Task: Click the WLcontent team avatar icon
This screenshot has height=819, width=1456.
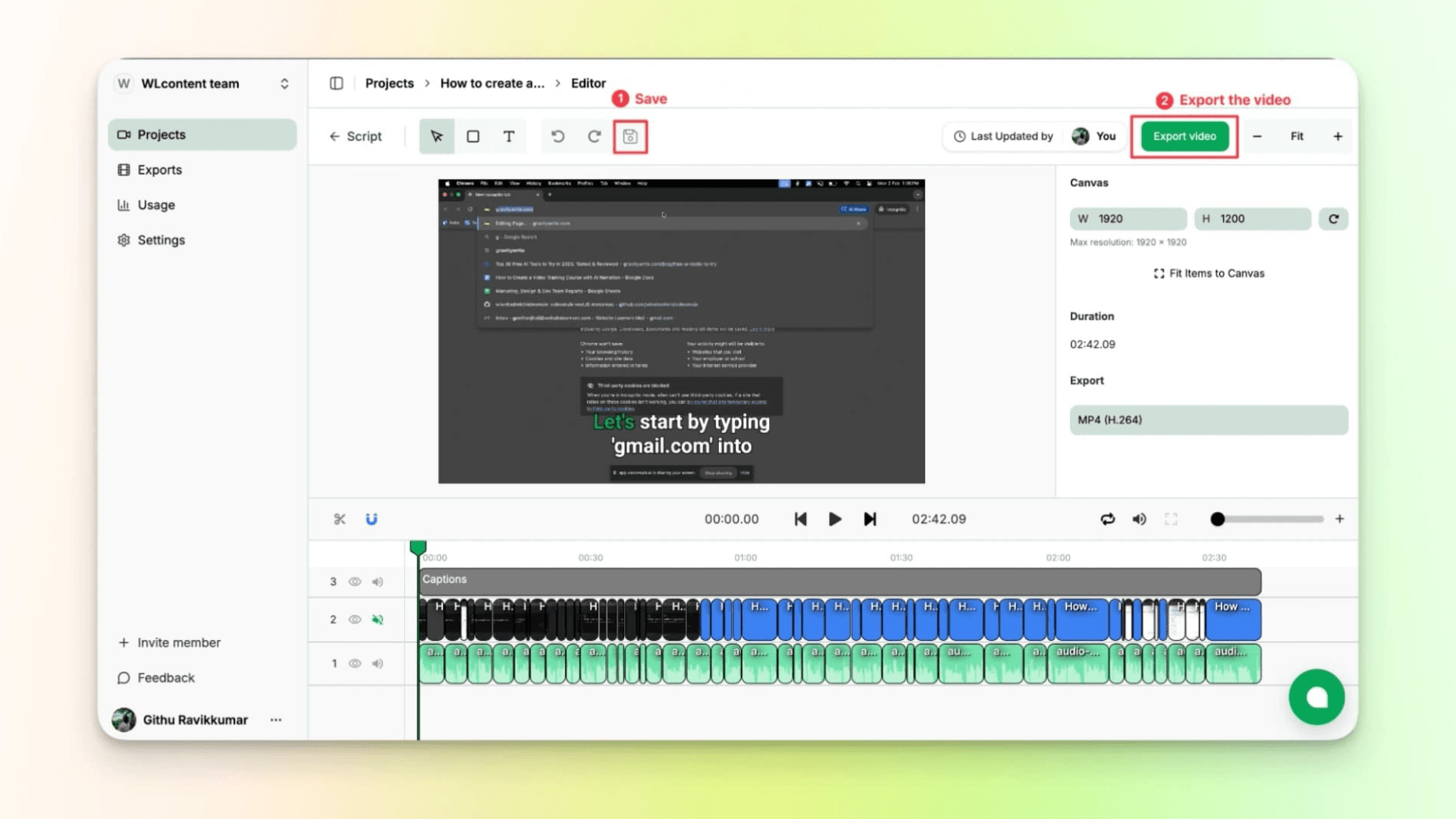Action: 124,83
